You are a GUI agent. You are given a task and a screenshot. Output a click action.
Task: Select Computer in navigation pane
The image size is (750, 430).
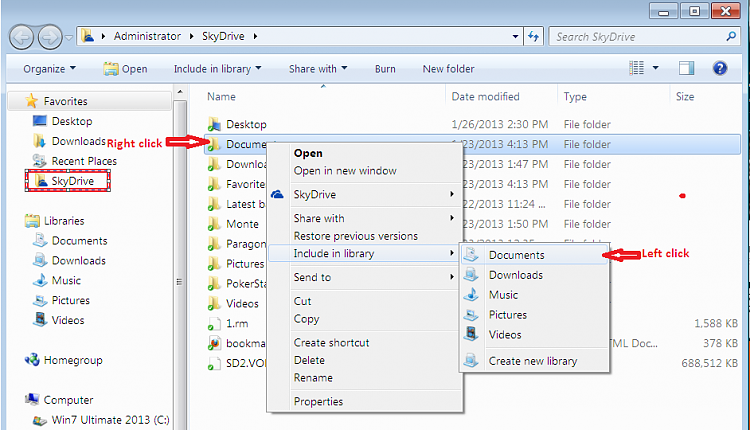(x=59, y=400)
